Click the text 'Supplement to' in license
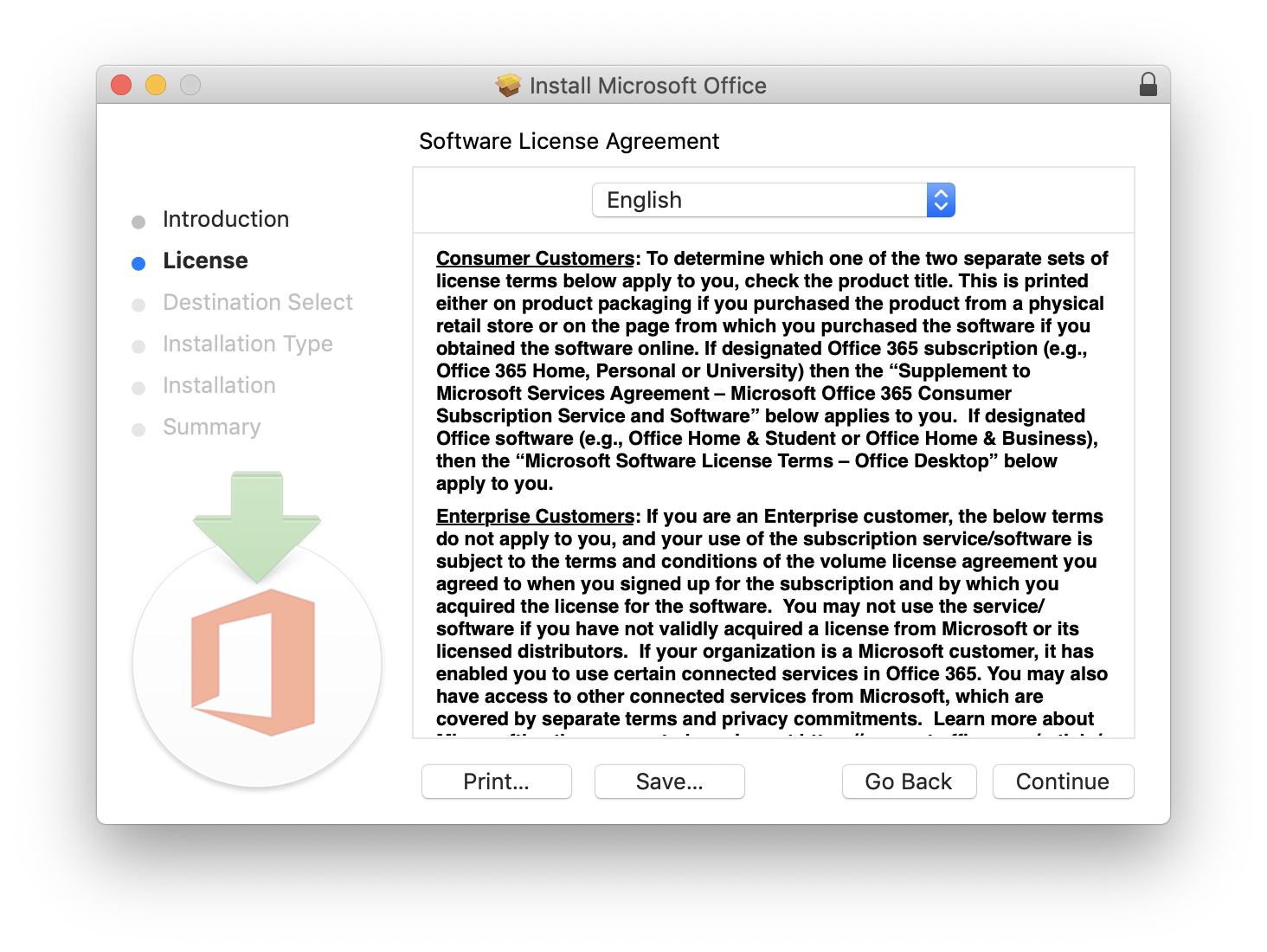 point(964,370)
